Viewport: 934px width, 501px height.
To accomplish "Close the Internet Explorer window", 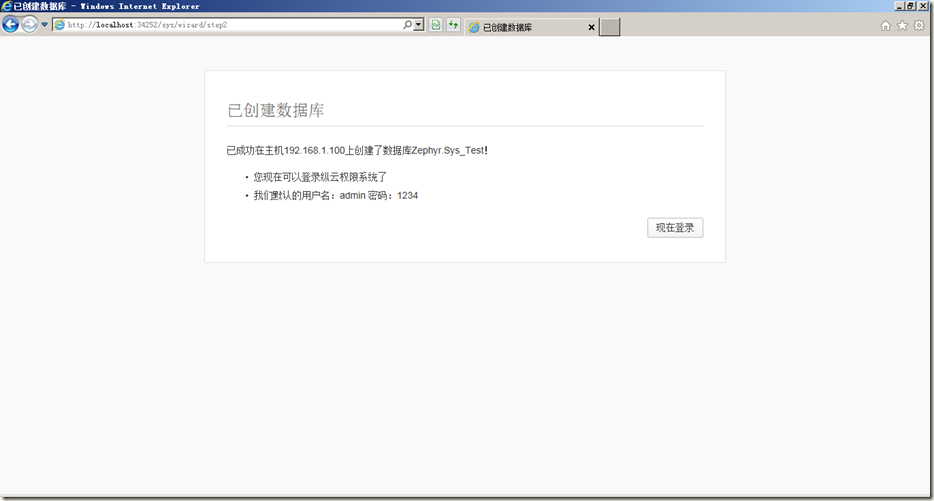I will (x=924, y=6).
